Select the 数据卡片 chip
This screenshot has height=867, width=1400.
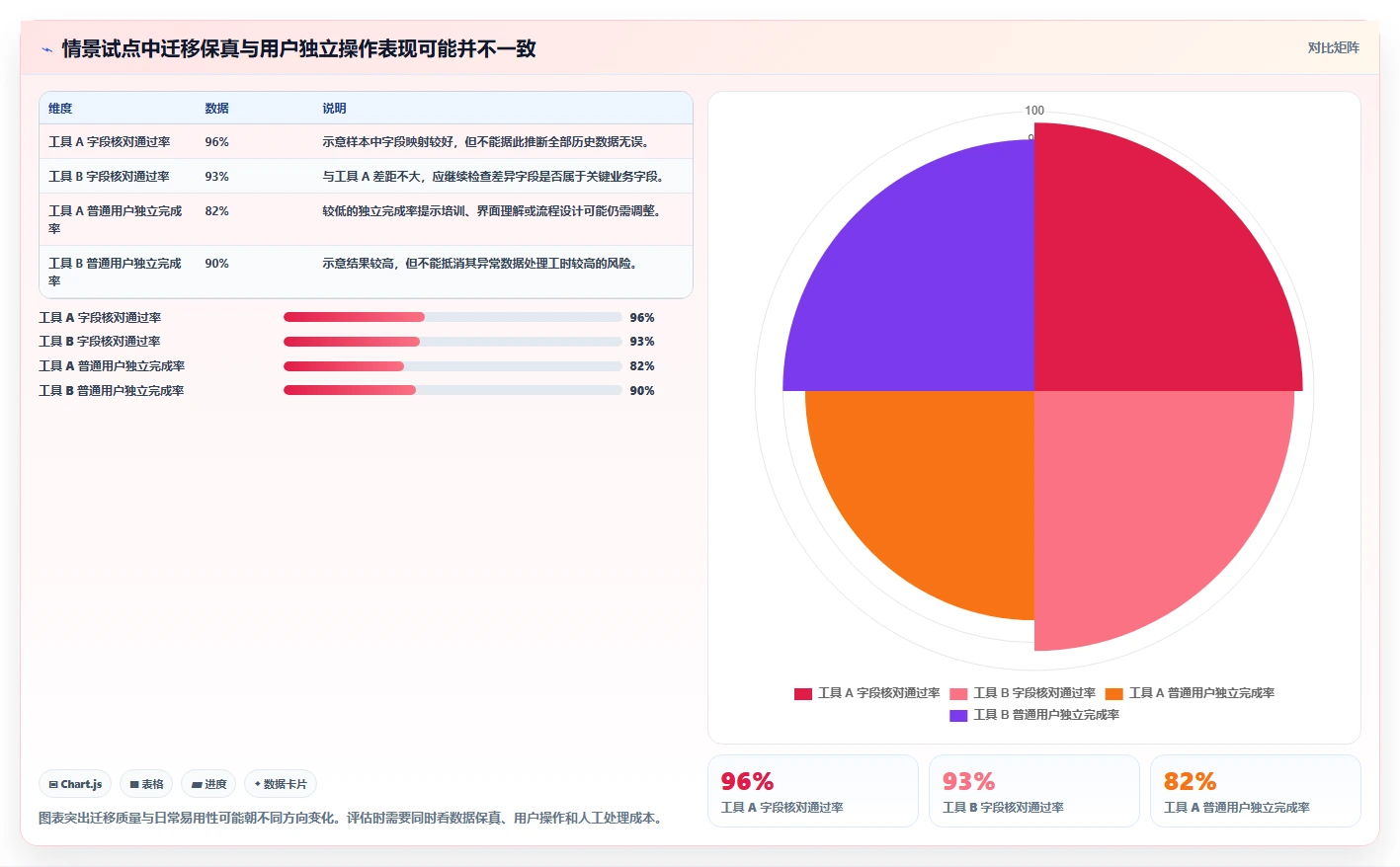pos(281,784)
